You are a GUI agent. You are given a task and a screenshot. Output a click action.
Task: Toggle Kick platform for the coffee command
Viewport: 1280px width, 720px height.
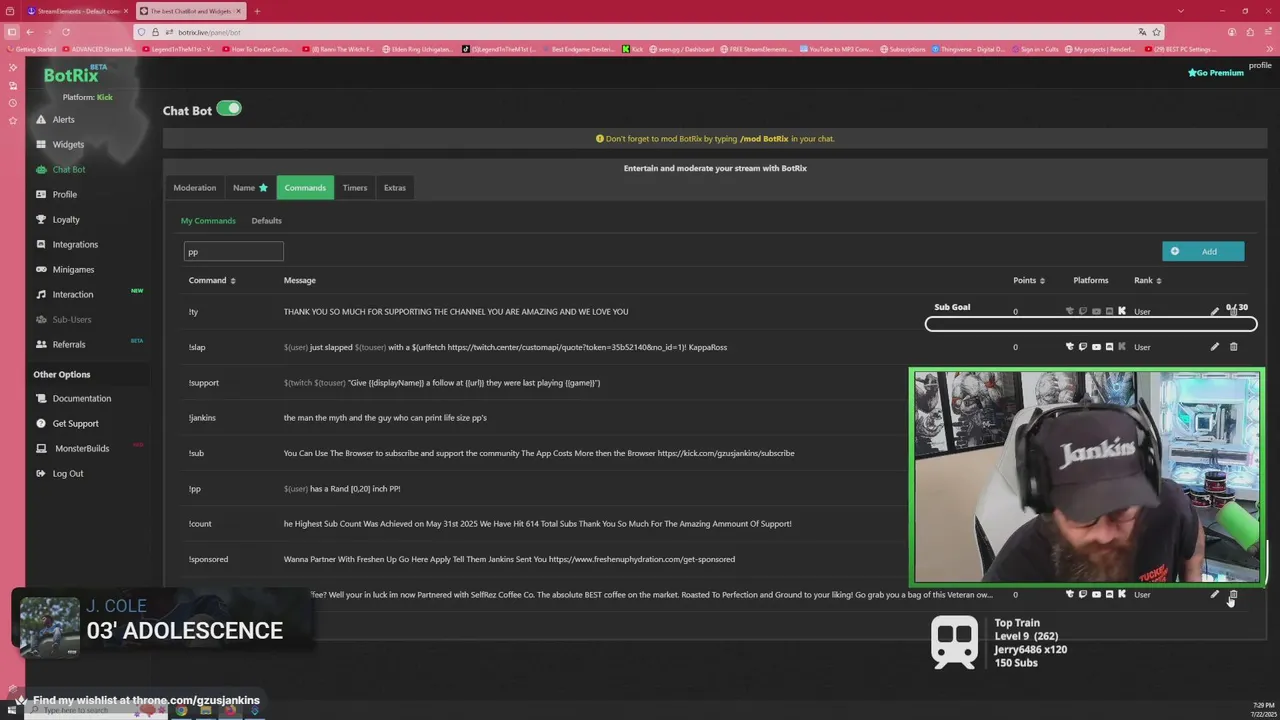coord(1122,594)
